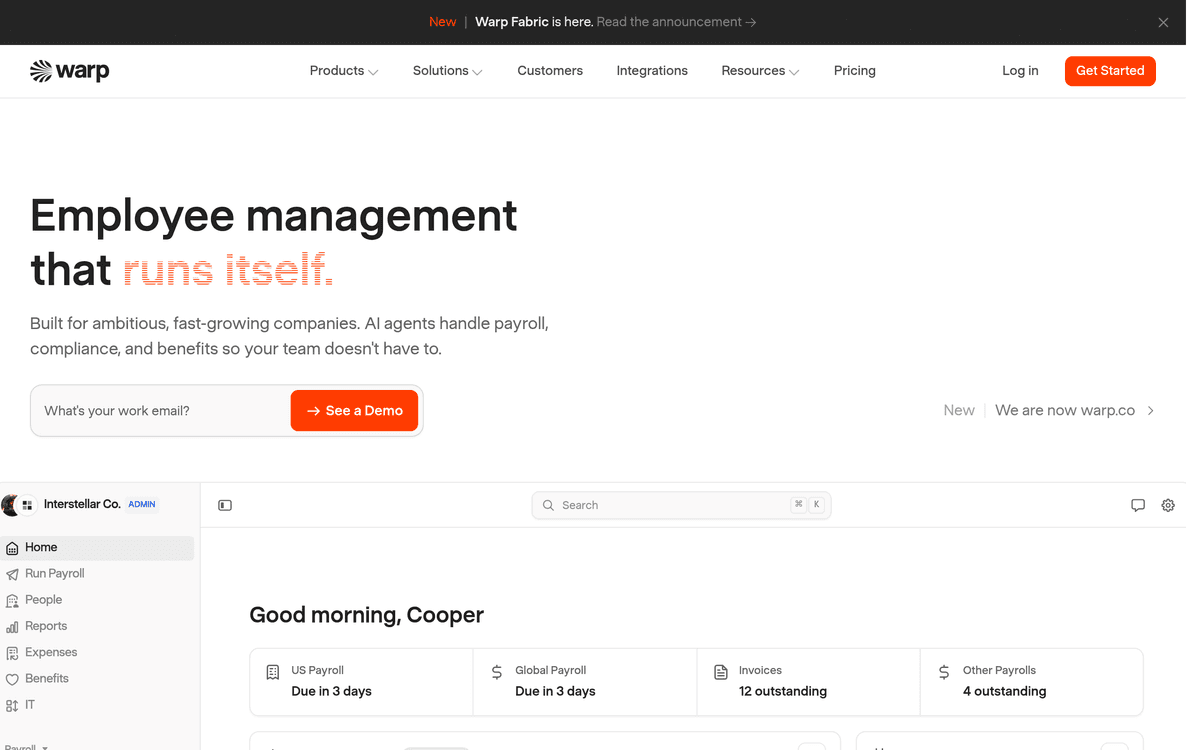Click the People icon in sidebar

point(12,601)
